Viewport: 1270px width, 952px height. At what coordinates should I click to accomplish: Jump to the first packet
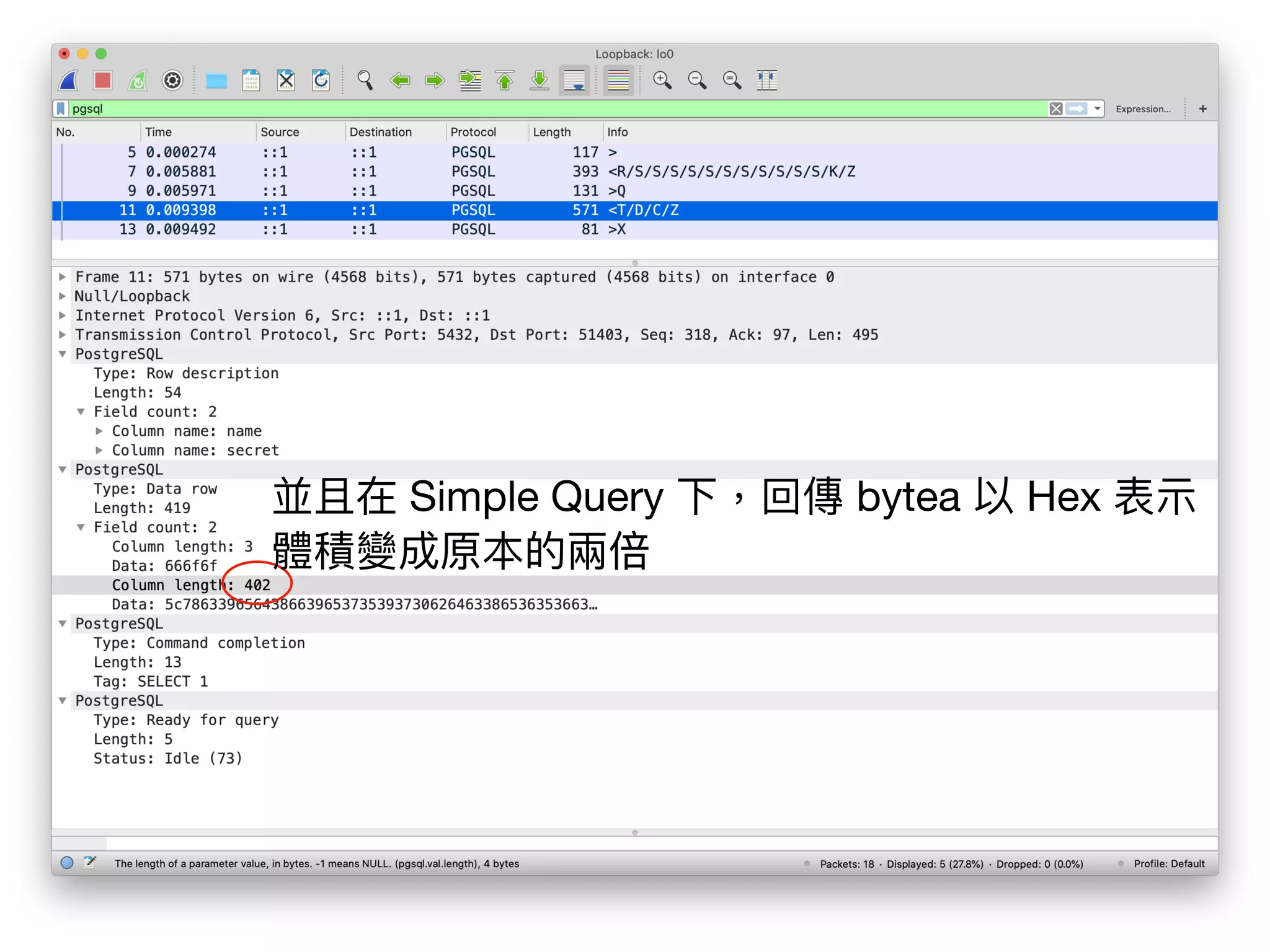click(505, 80)
